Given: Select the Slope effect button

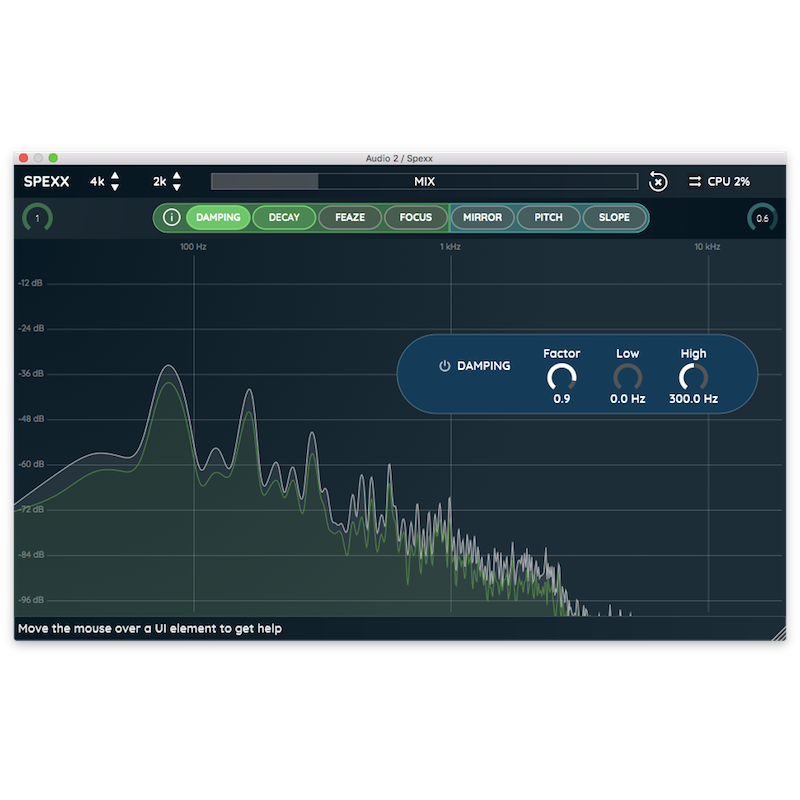Looking at the screenshot, I should point(614,217).
